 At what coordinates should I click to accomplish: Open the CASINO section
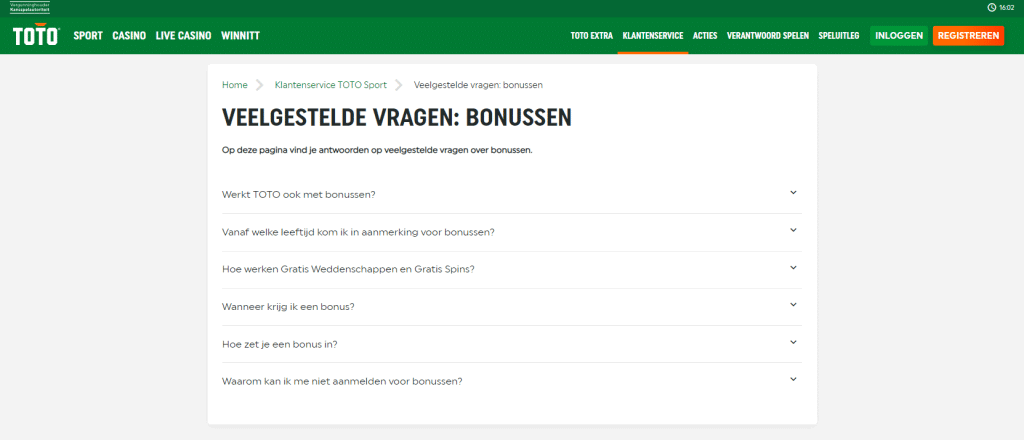click(129, 36)
